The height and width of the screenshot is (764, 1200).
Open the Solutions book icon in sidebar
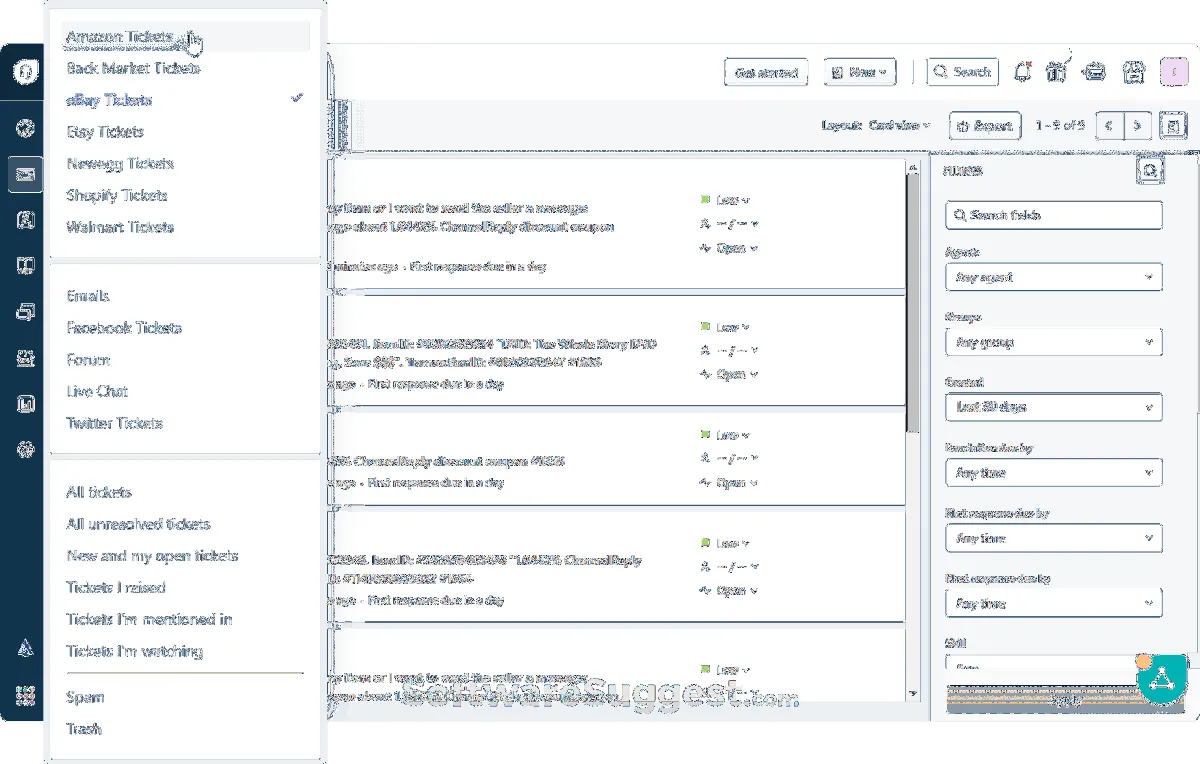pos(26,266)
